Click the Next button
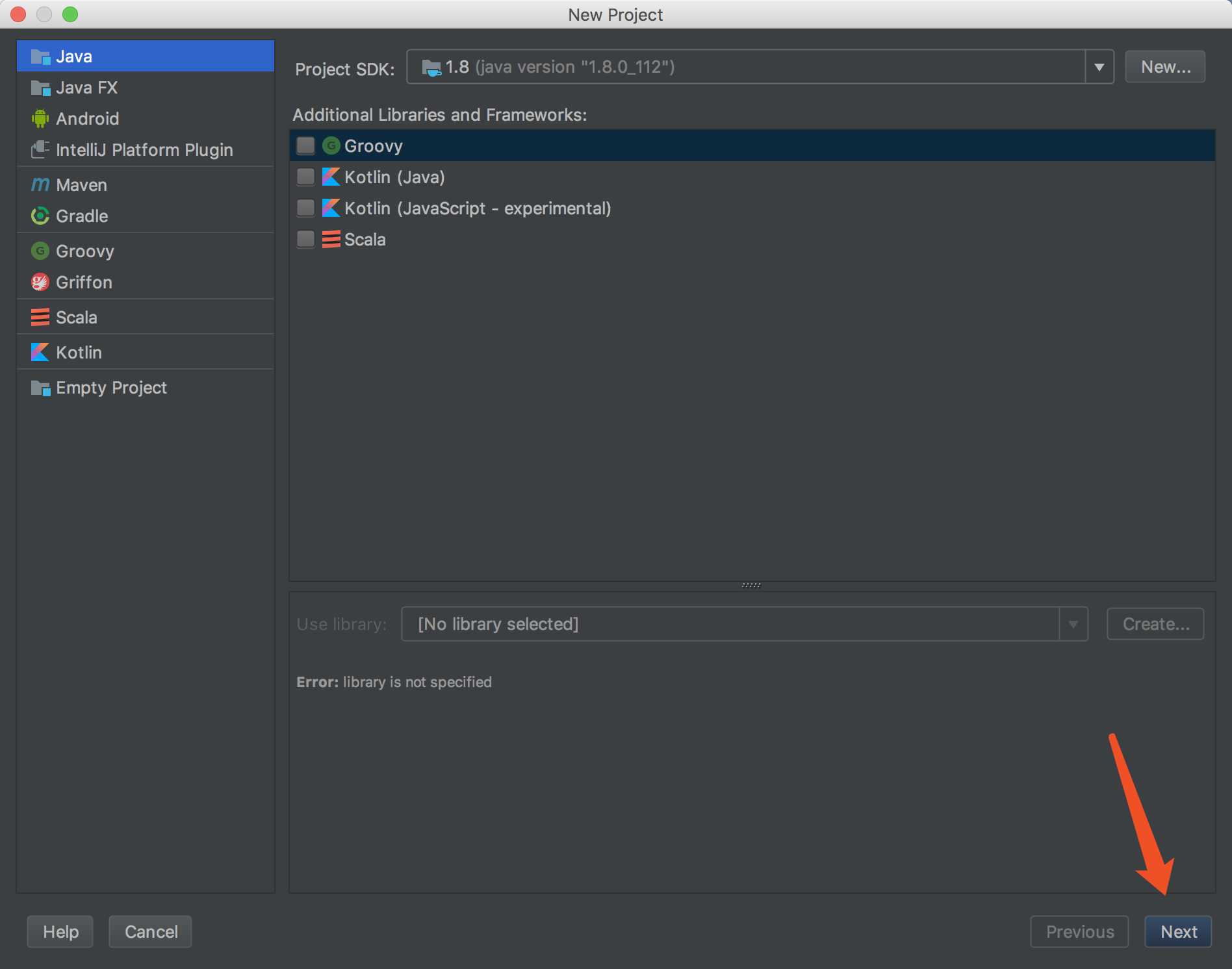This screenshot has width=1232, height=969. pos(1178,932)
